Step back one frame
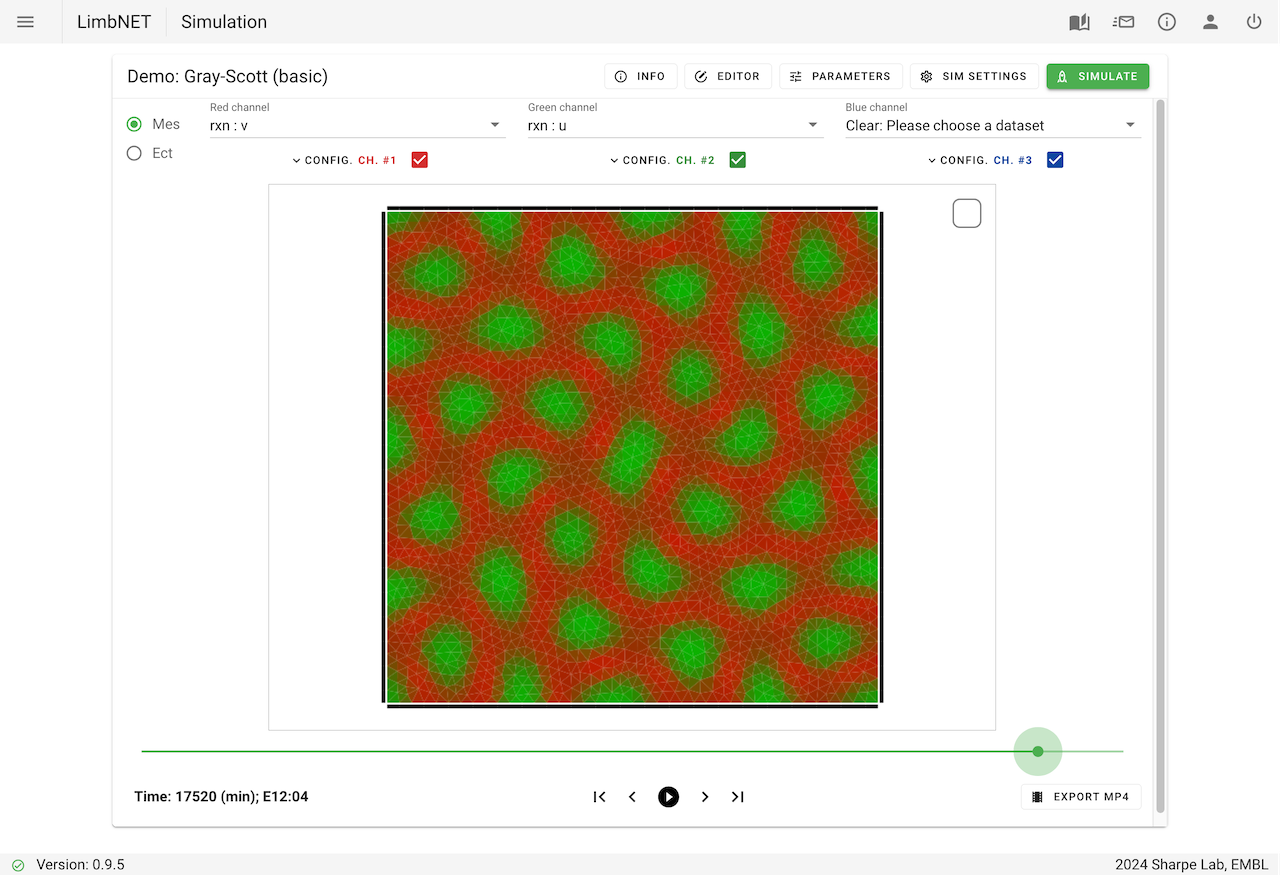 tap(632, 797)
